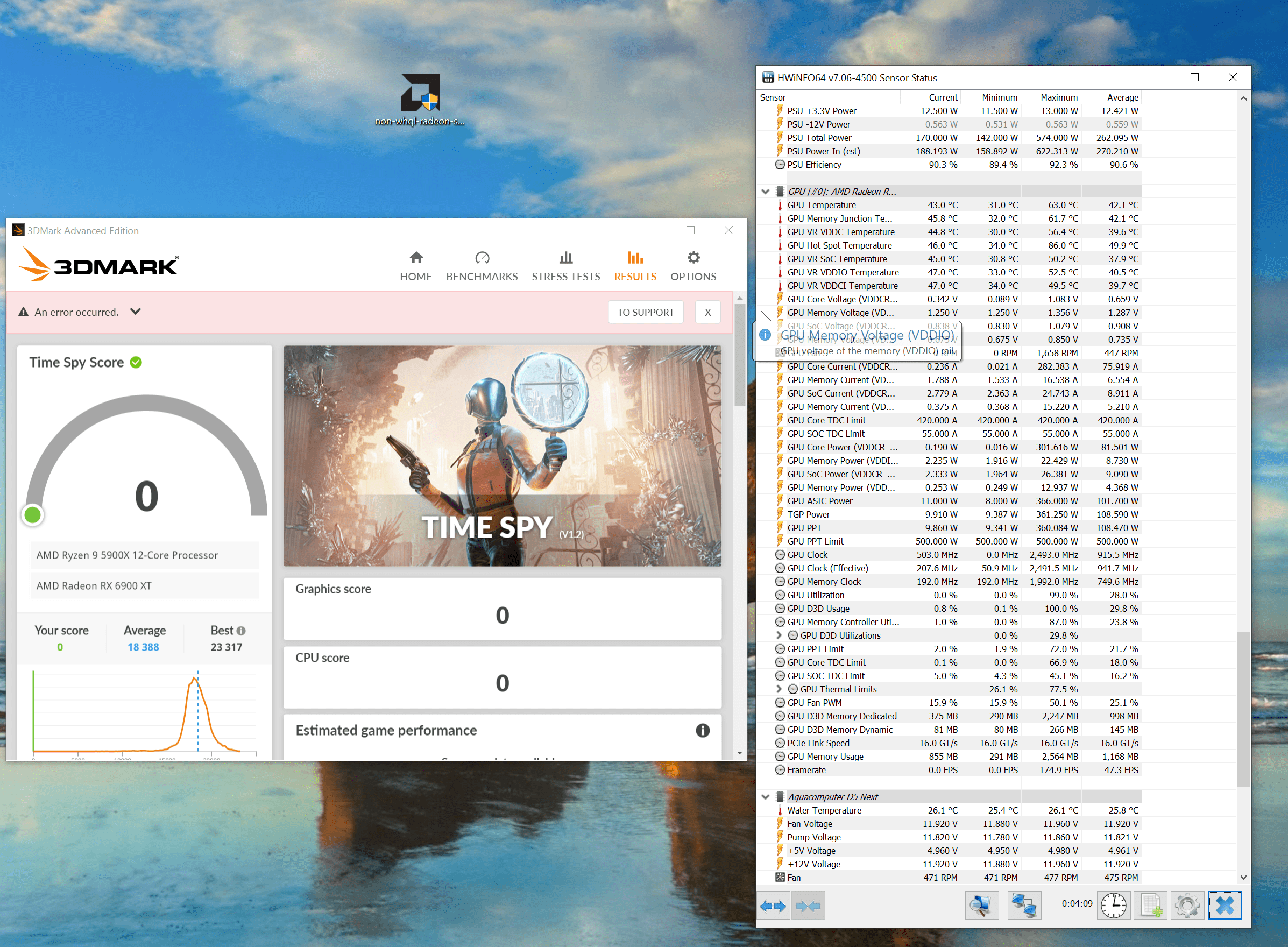Click the Time Spy artwork thumbnail
This screenshot has width=1288, height=947.
(502, 456)
